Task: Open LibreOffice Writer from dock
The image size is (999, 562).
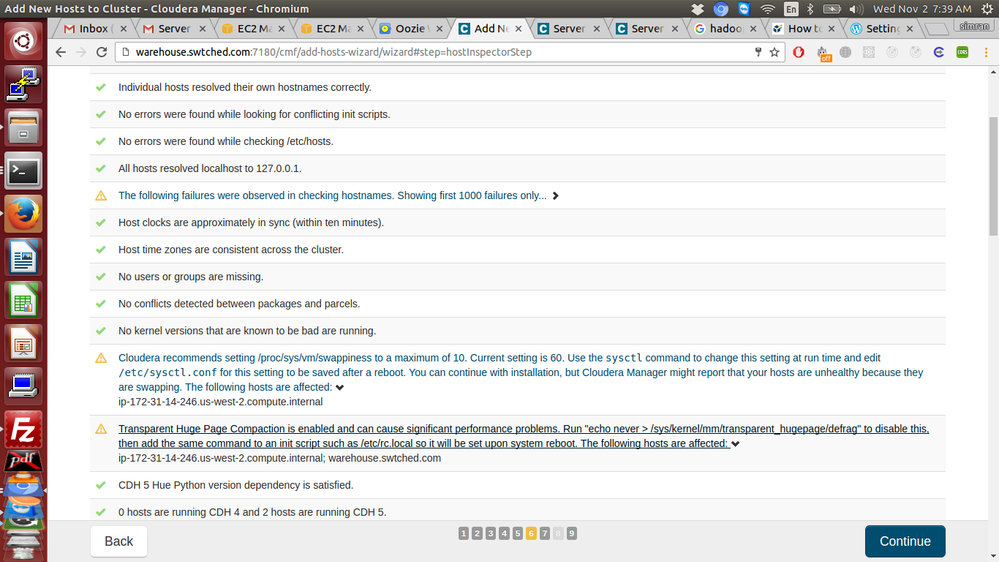Action: [x=23, y=257]
